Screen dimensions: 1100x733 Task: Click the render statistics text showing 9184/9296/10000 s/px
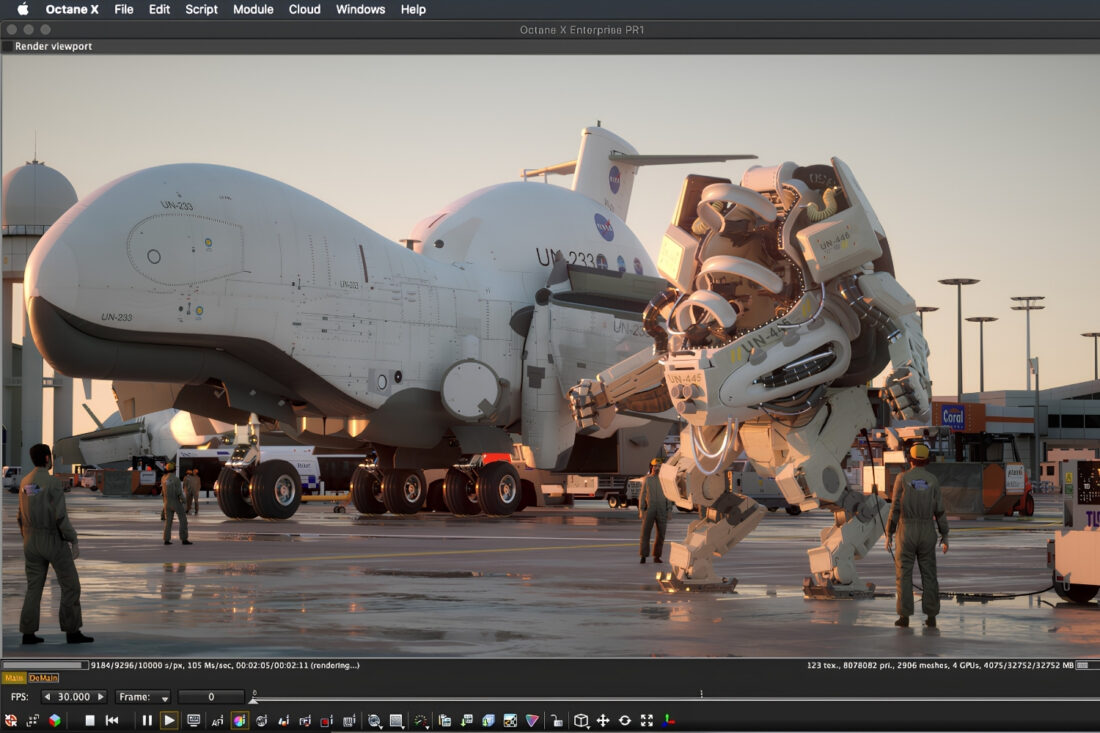(224, 665)
